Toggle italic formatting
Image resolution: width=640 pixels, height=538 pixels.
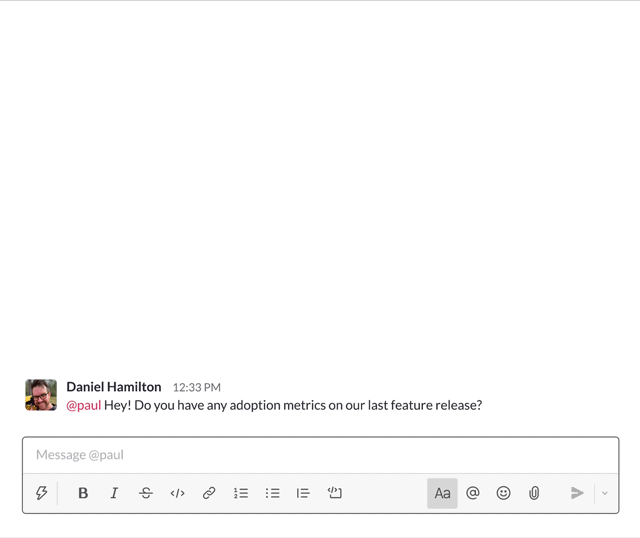(x=114, y=493)
